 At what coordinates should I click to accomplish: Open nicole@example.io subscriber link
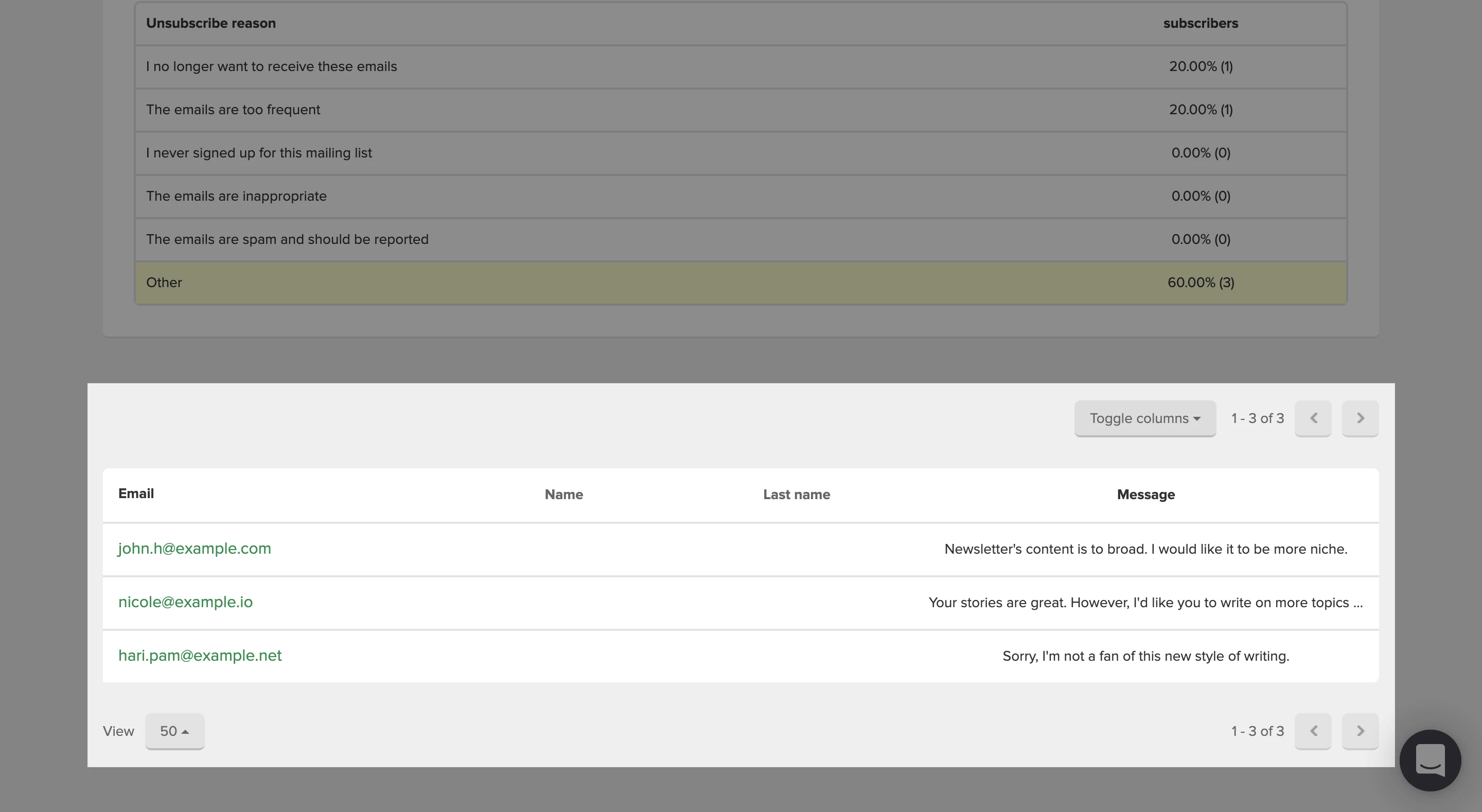[185, 602]
